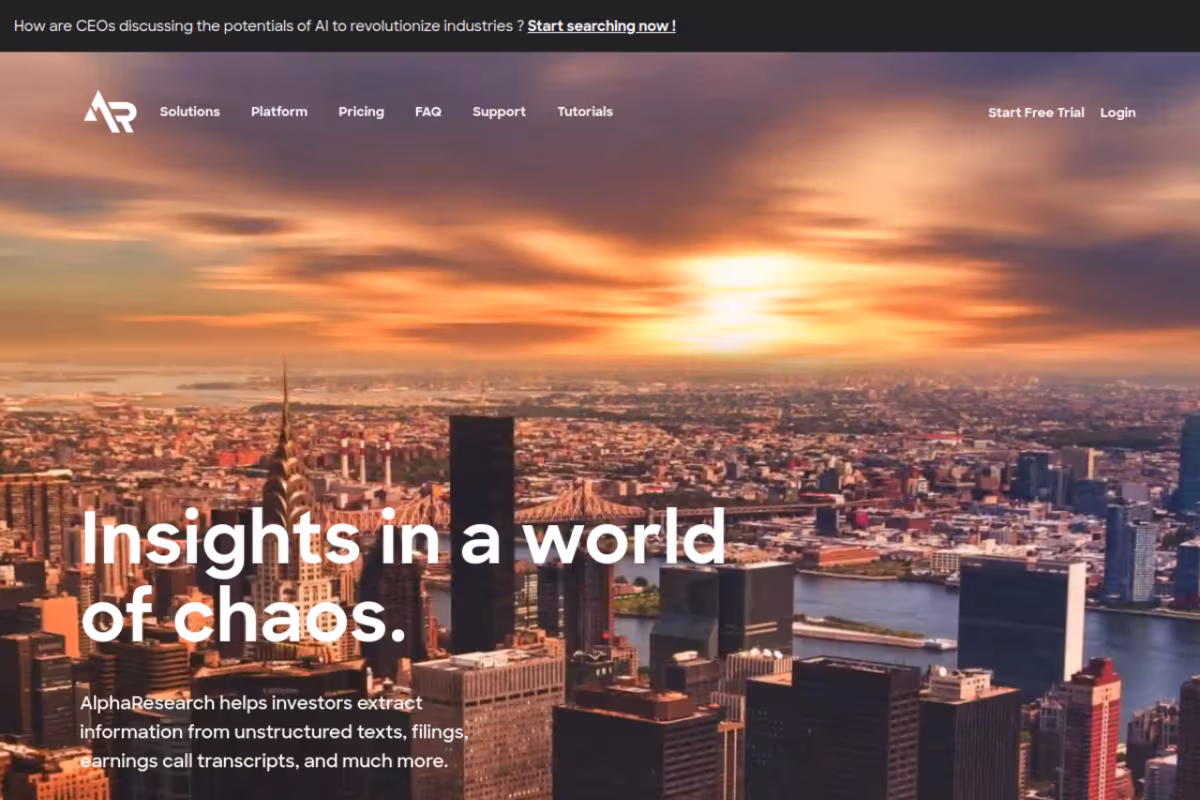This screenshot has width=1200, height=800.
Task: Click the 'Insights in a world of chaos.' headline
Action: [x=403, y=578]
